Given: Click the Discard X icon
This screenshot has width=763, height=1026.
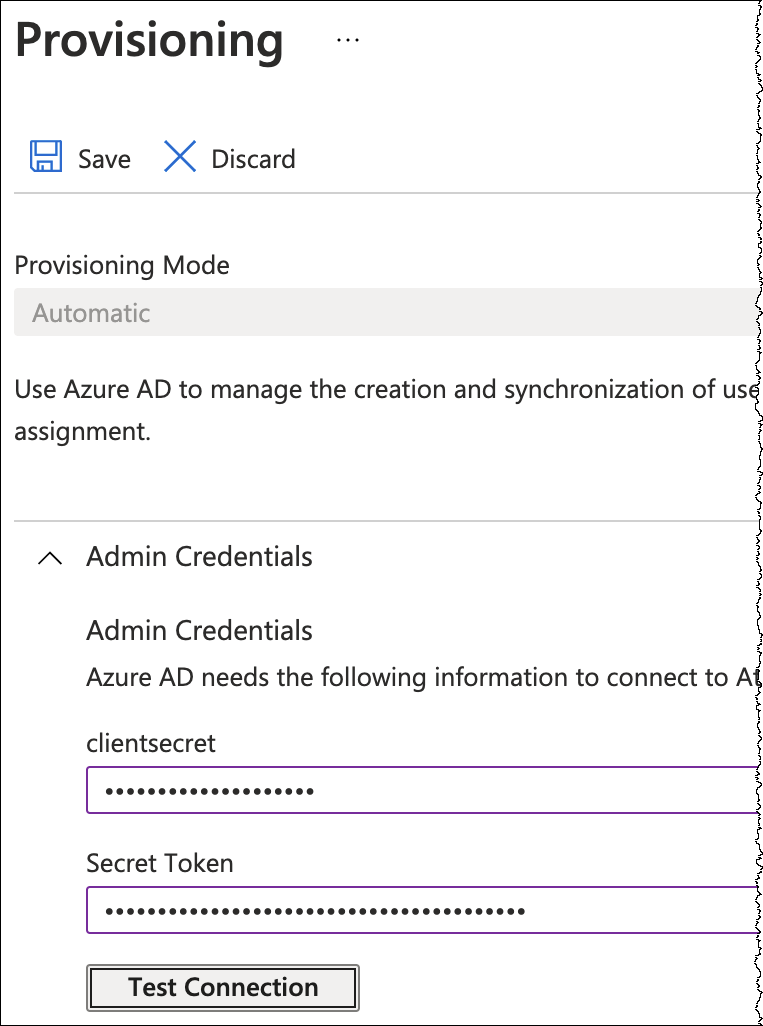Looking at the screenshot, I should tap(180, 158).
